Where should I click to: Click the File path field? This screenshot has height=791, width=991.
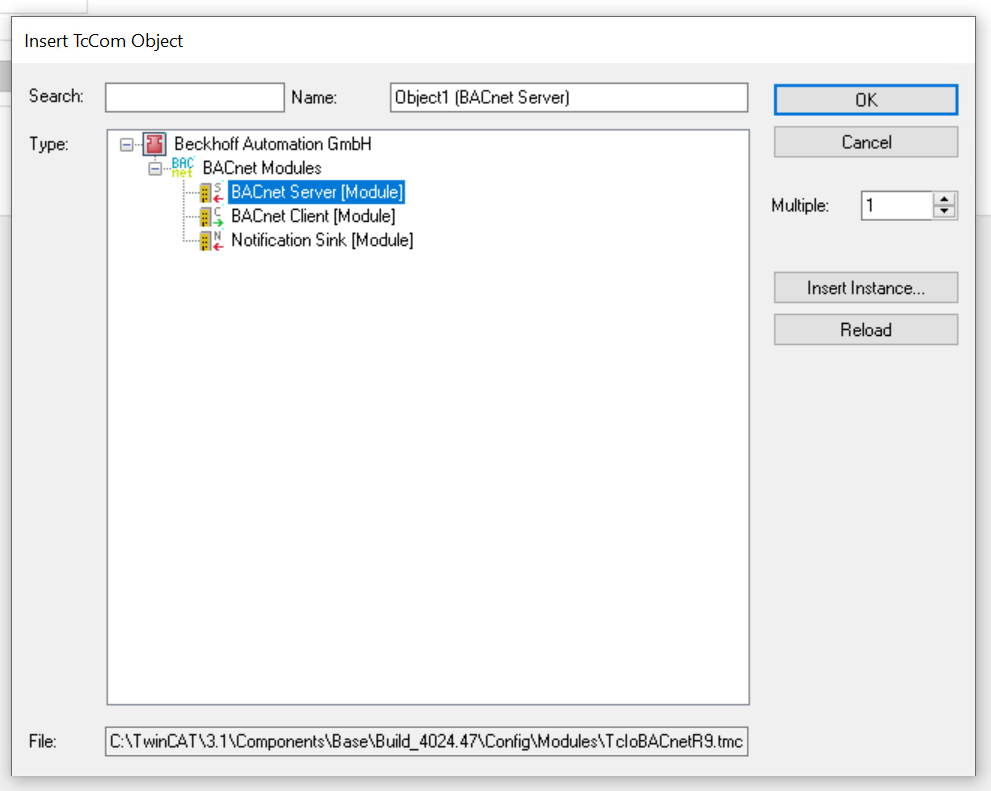427,741
